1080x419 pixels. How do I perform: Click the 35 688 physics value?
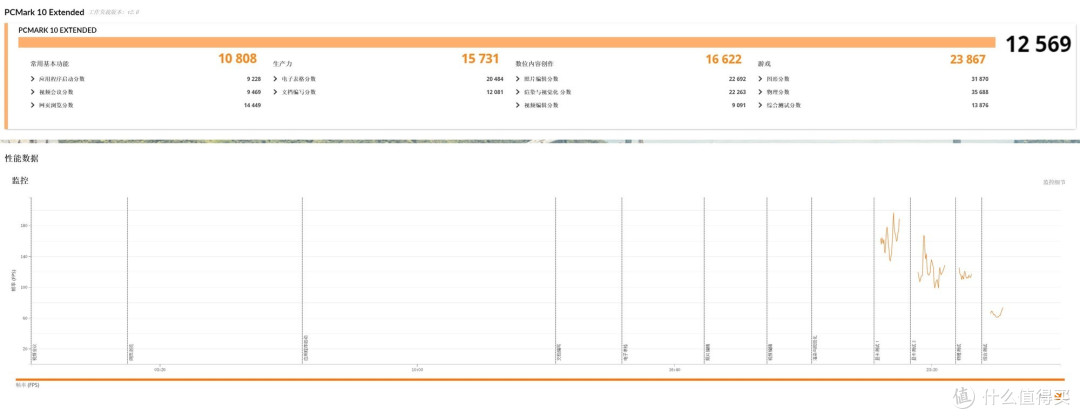979,92
